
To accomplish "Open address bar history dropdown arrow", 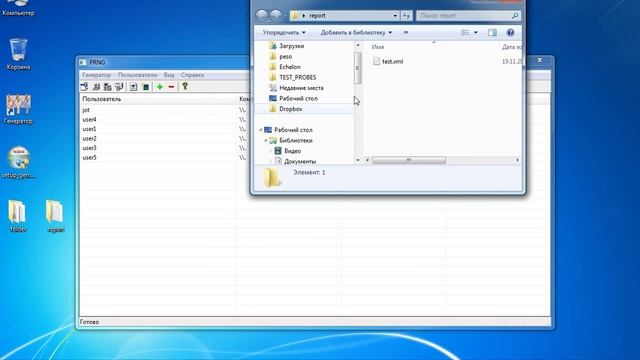I will 395,16.
